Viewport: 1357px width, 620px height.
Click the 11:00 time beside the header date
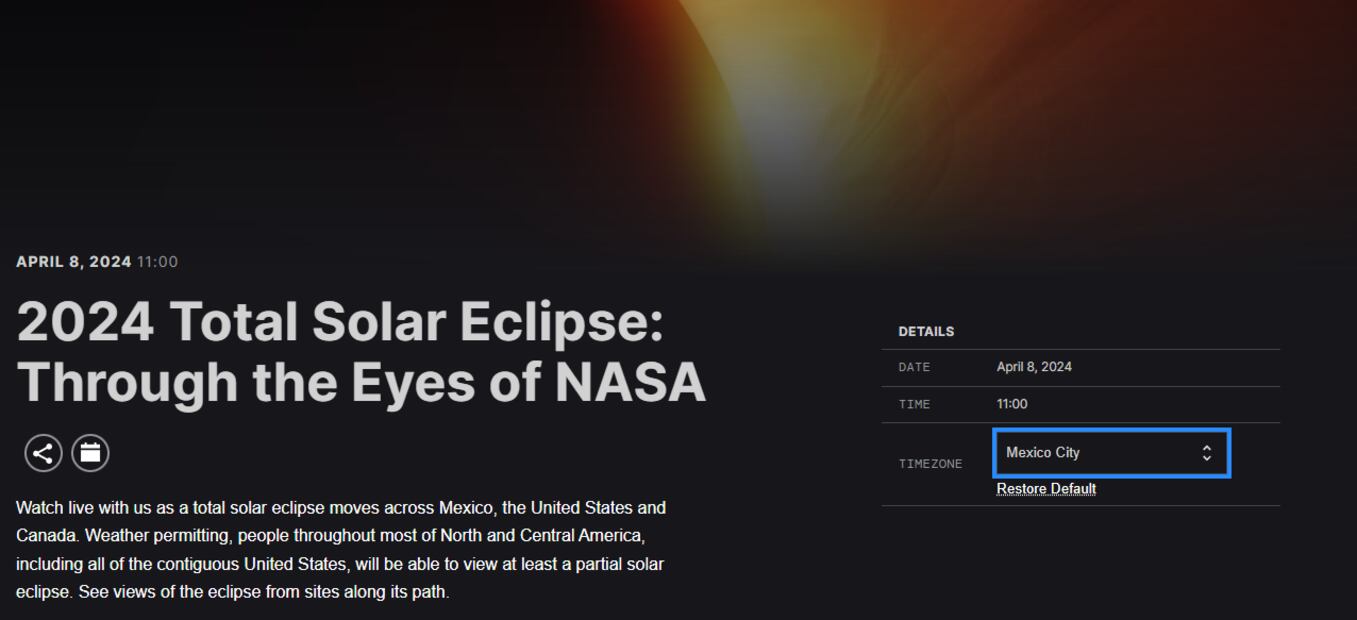[157, 262]
